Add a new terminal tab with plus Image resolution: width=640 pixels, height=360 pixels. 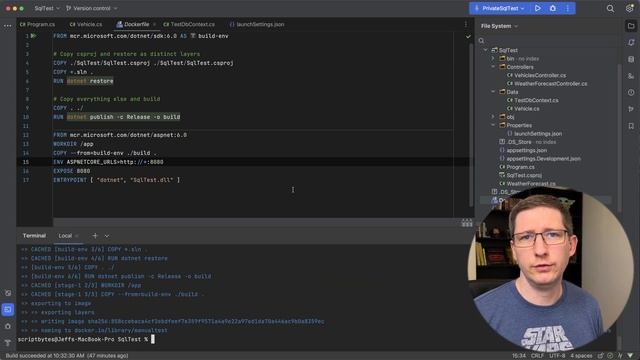[95, 236]
